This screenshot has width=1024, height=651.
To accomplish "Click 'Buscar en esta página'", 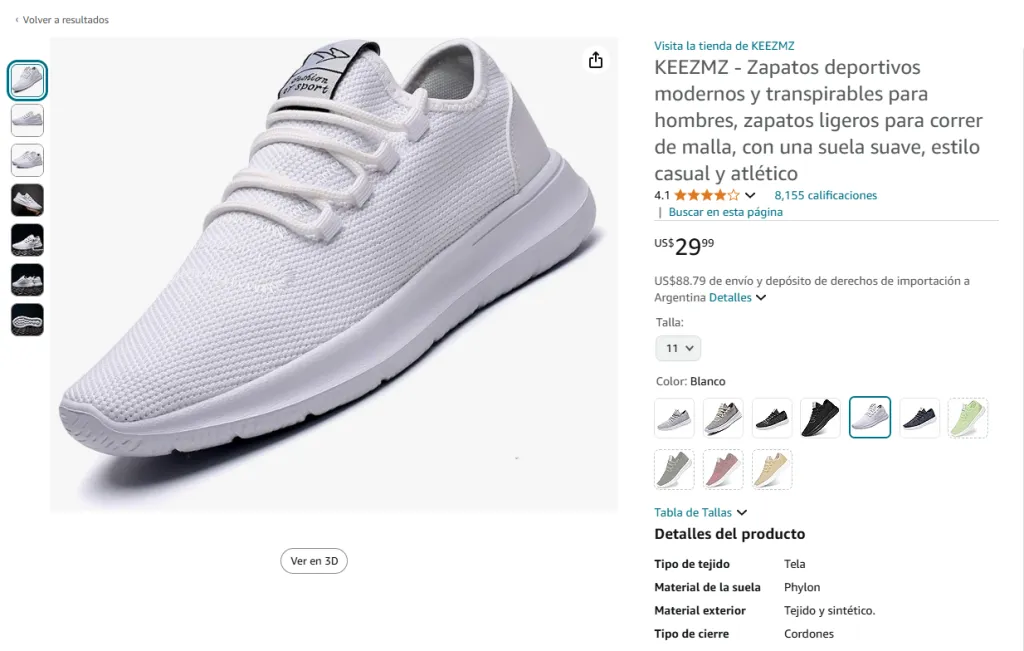I will point(725,212).
